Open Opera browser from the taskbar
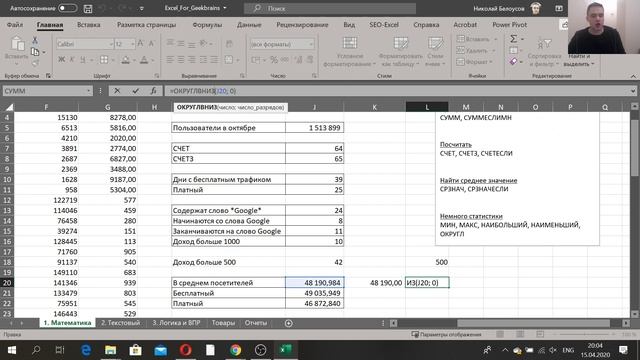Screen dimensions: 640x360 point(185,350)
